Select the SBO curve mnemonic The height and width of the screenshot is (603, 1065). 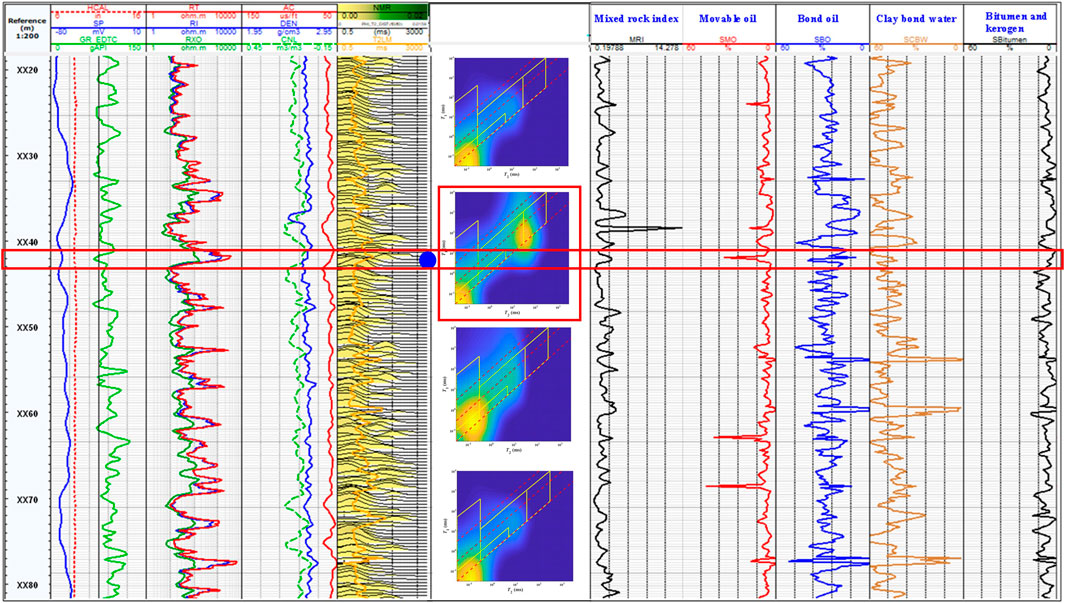[821, 39]
